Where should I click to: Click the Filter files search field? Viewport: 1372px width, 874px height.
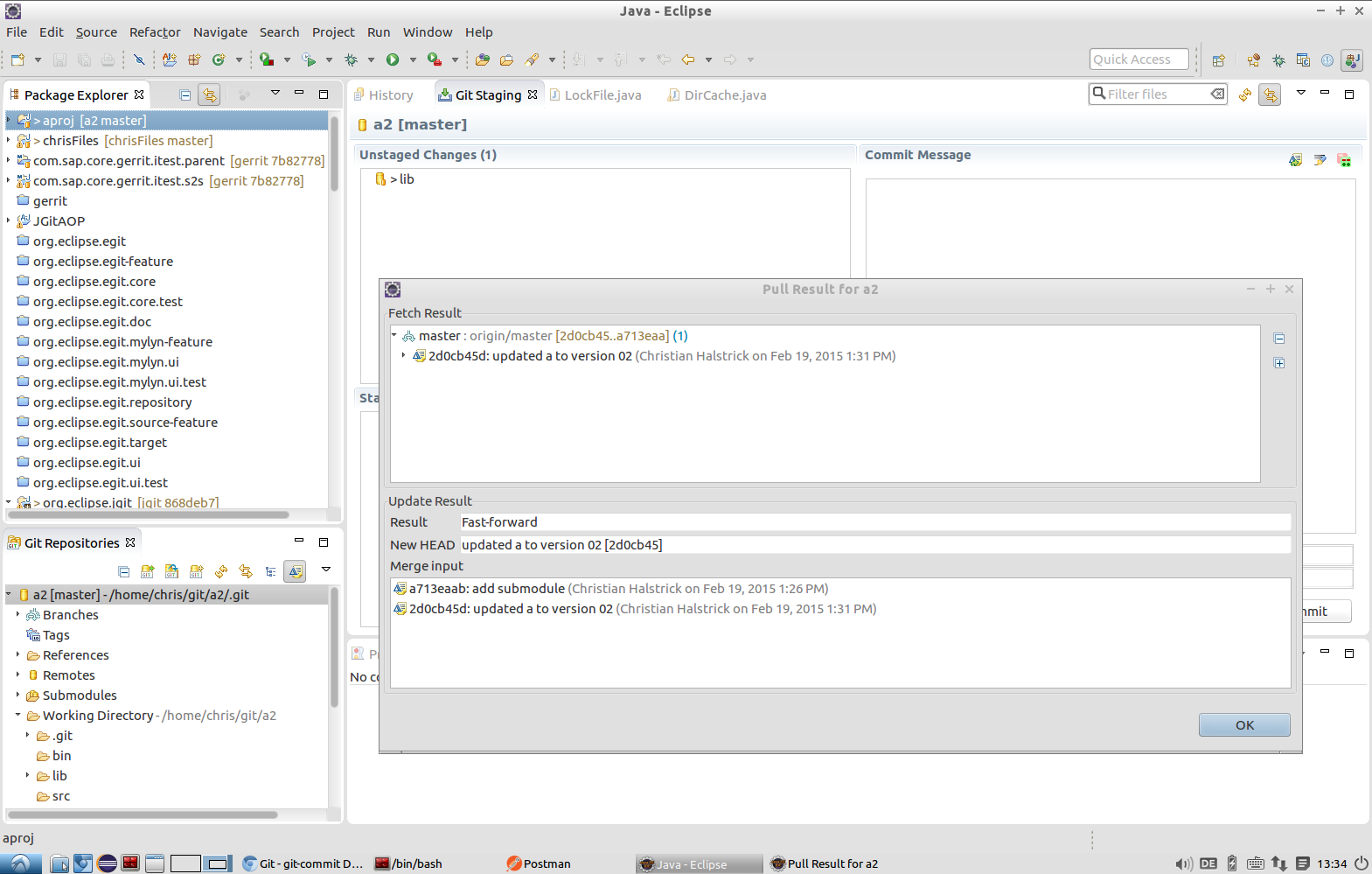click(1157, 94)
